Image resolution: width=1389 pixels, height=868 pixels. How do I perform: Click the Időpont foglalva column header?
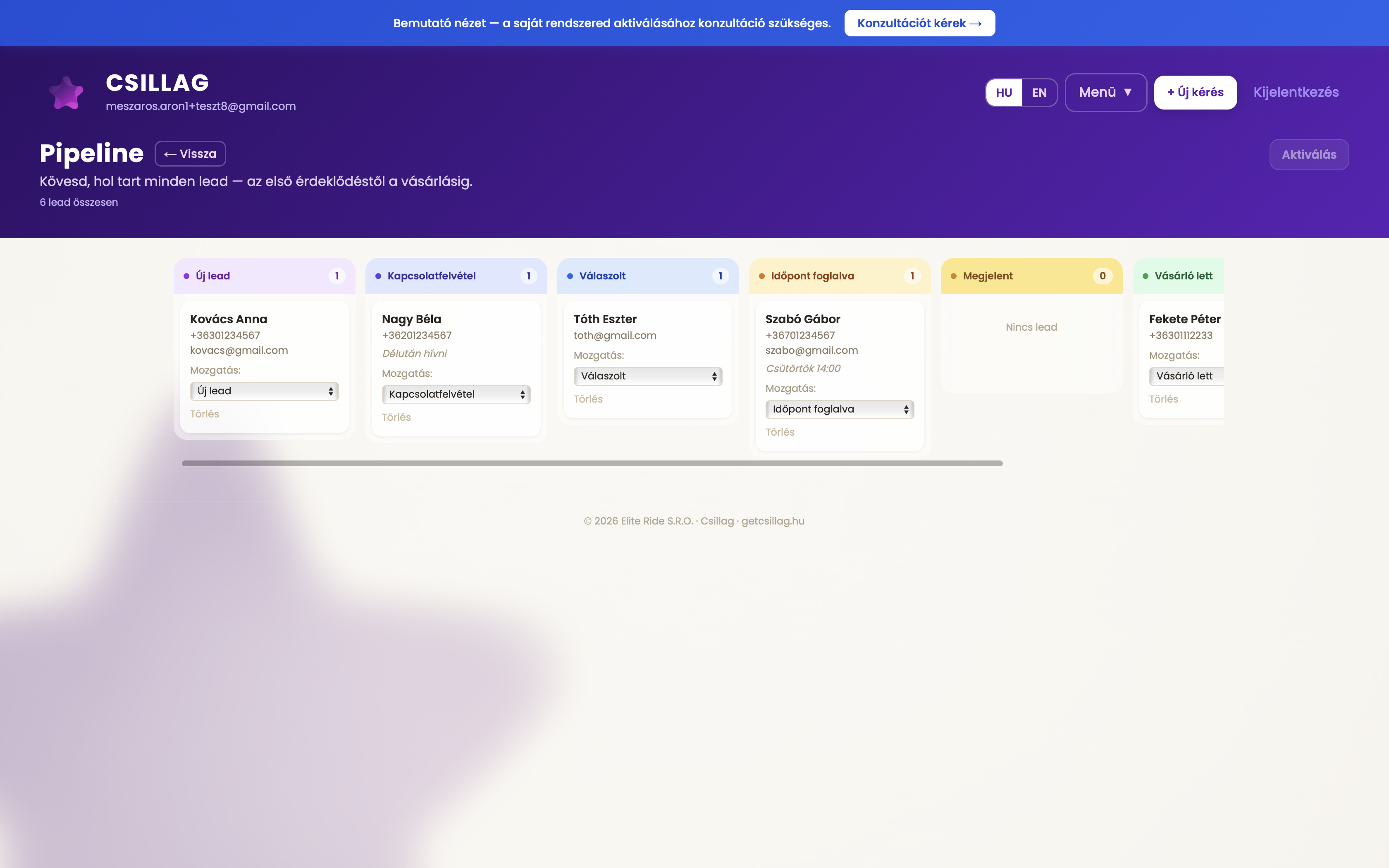coord(840,276)
